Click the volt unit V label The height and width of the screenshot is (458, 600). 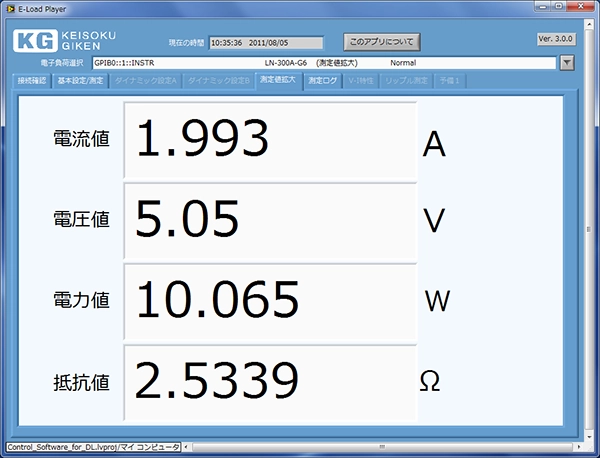434,220
